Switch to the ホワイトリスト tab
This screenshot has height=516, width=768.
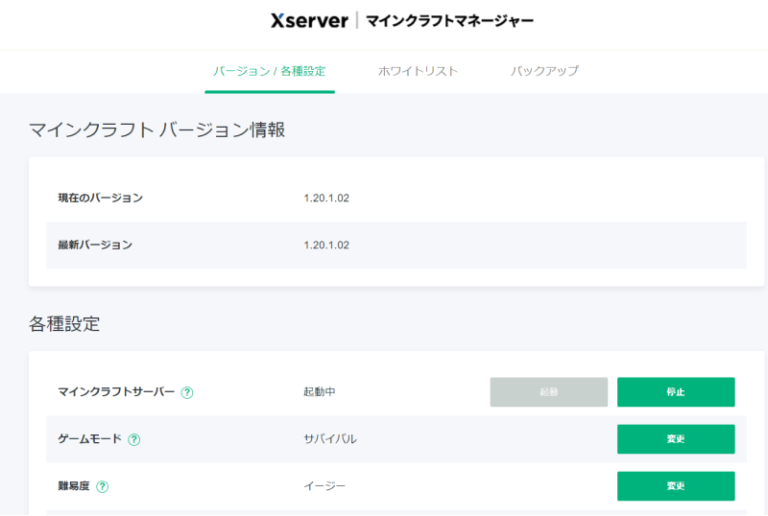click(x=418, y=71)
